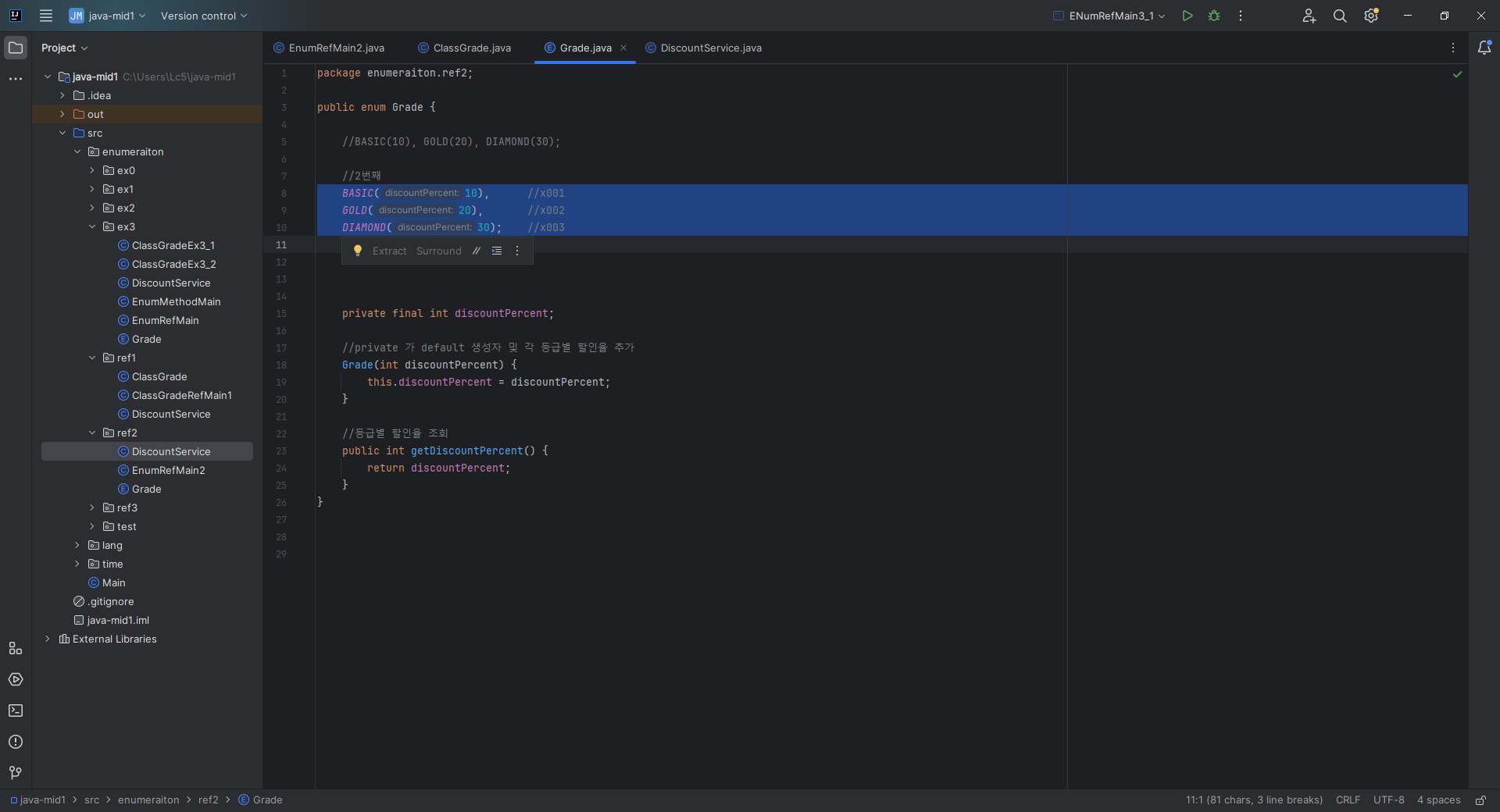This screenshot has height=812, width=1500.
Task: Select ClassGradeEx3_1 in project tree
Action: [x=173, y=245]
